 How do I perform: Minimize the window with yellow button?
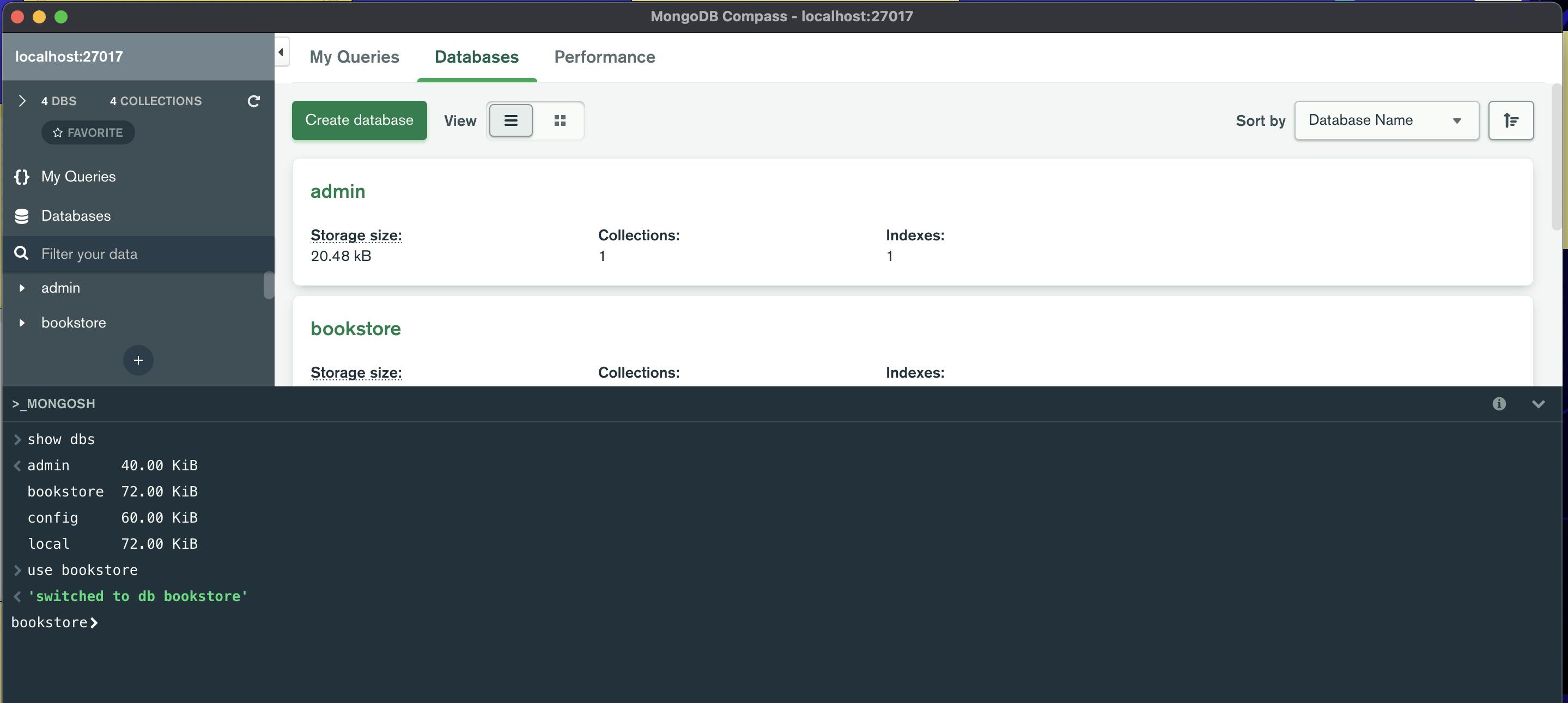(39, 17)
